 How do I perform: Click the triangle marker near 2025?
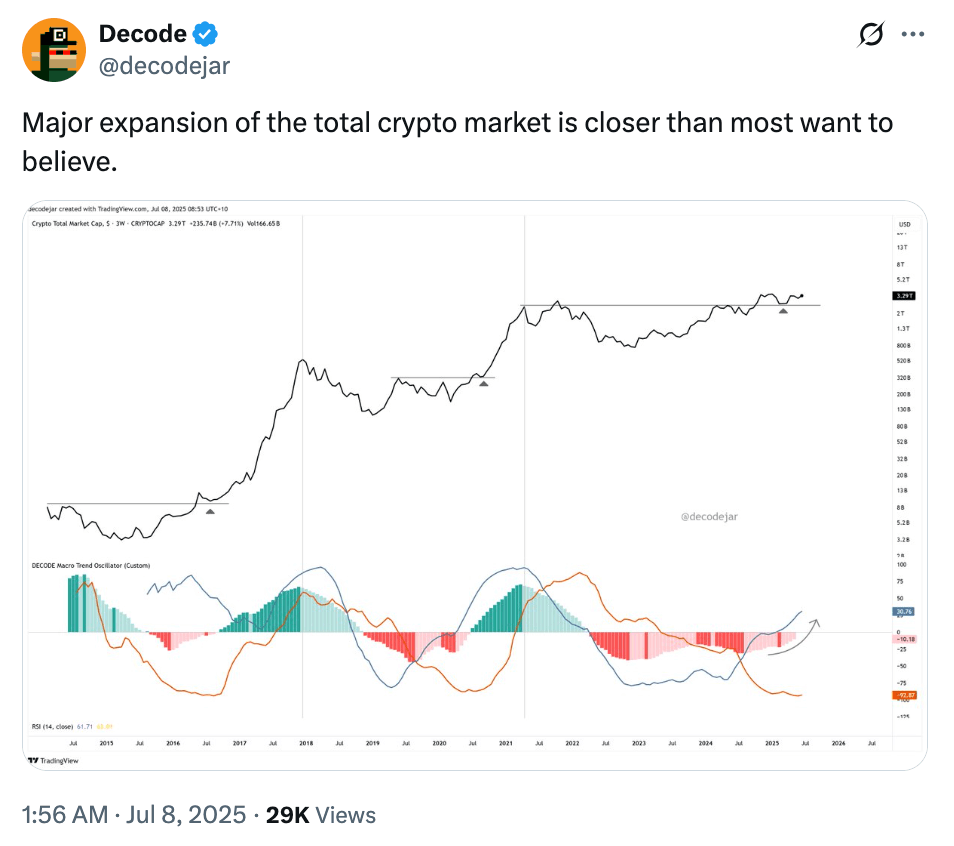pyautogui.click(x=783, y=311)
